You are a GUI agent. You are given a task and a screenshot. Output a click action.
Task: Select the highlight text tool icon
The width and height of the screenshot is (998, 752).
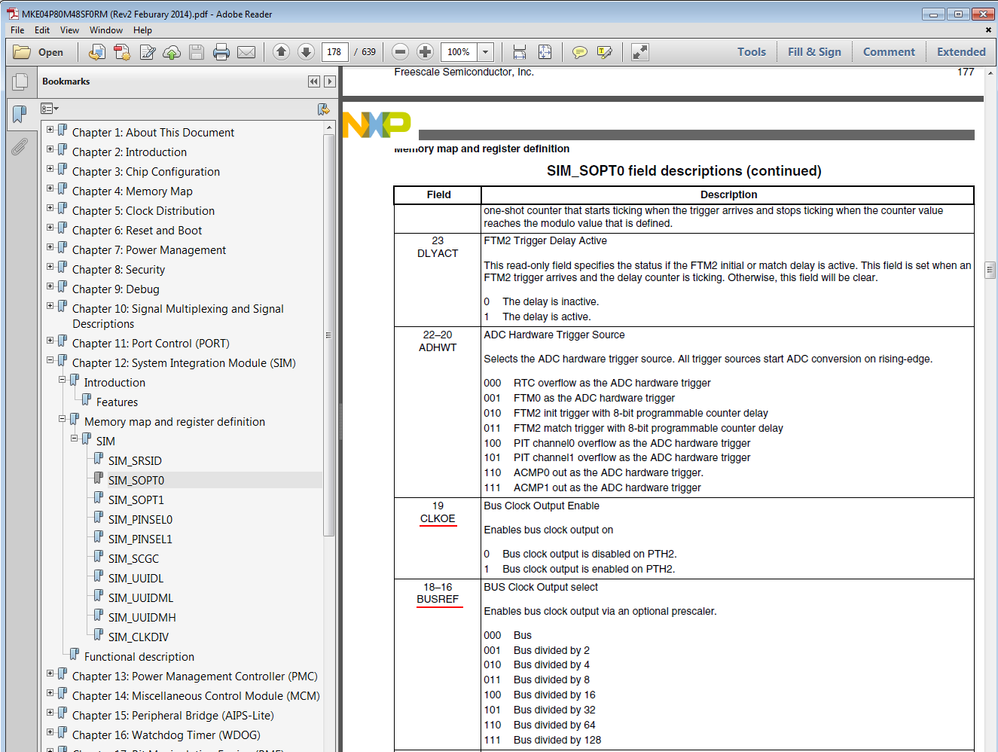coord(604,52)
